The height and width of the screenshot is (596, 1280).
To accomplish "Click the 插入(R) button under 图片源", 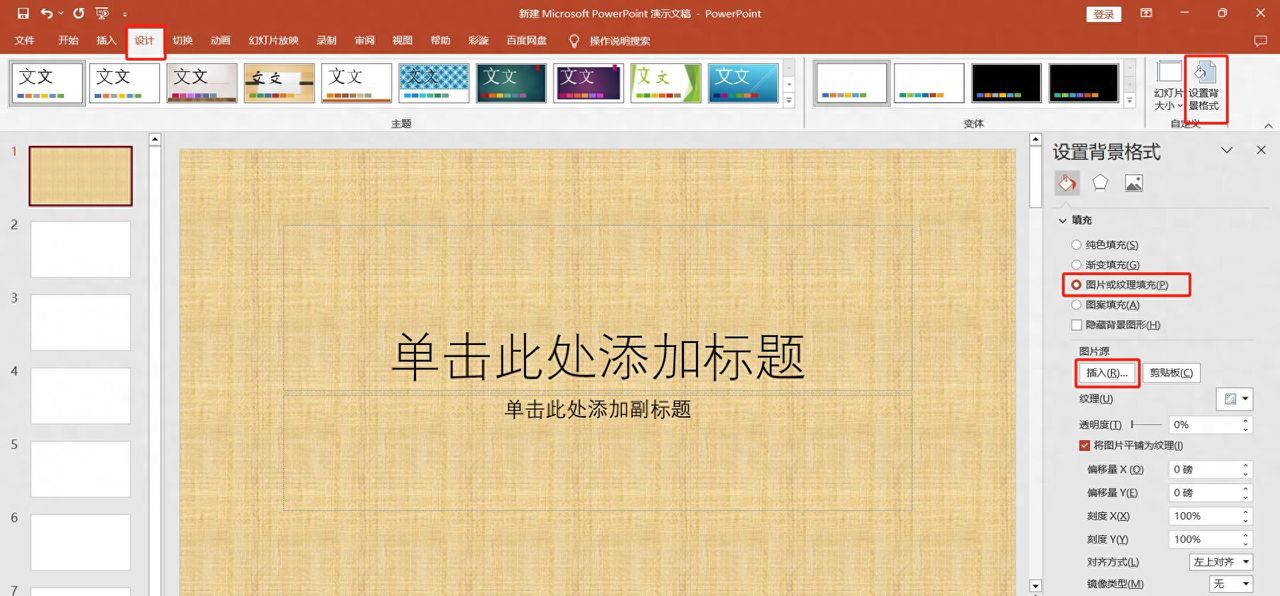I will click(x=1106, y=372).
